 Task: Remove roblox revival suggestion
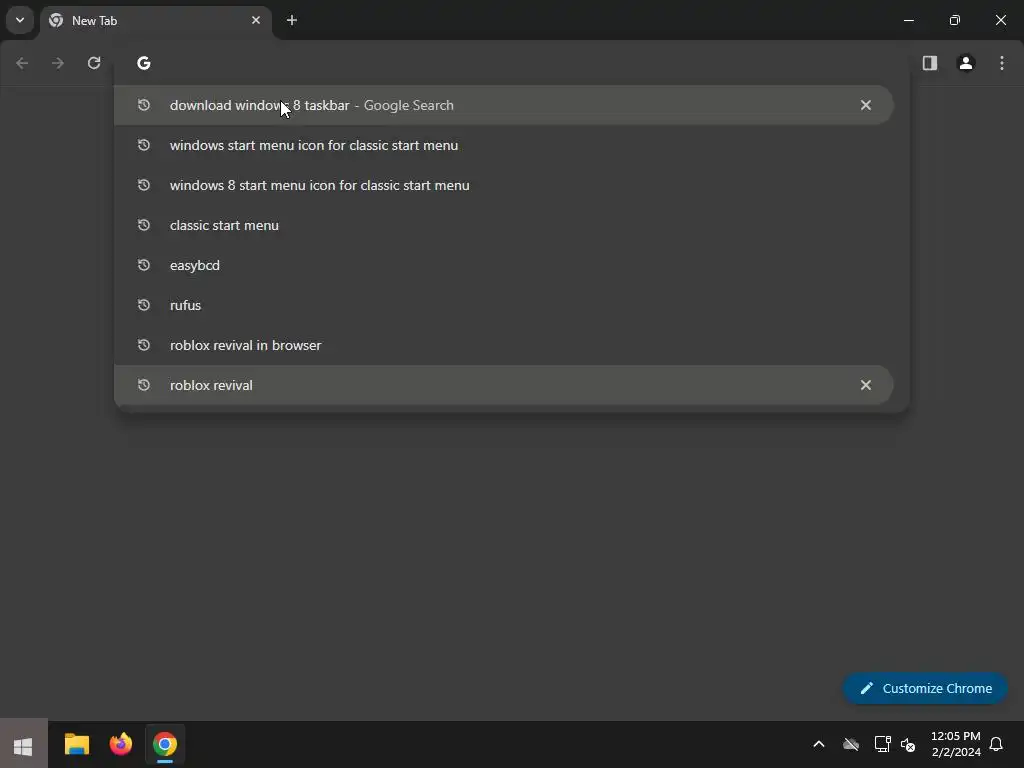point(866,385)
